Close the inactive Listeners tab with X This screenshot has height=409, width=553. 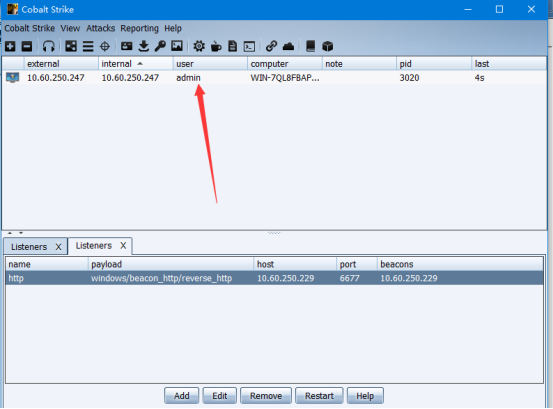[58, 247]
